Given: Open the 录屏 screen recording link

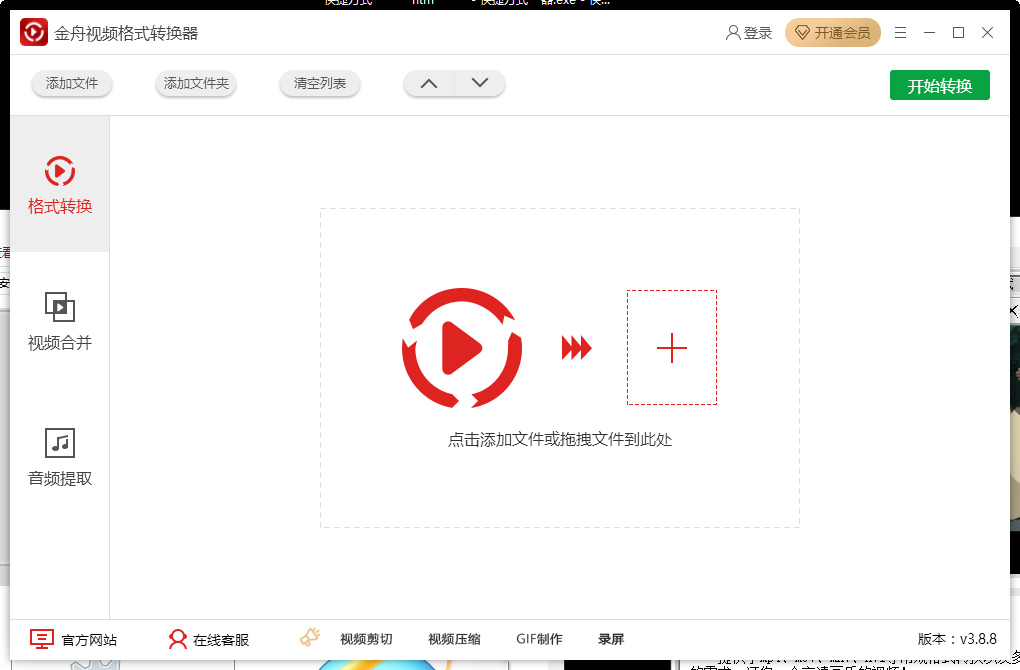Looking at the screenshot, I should point(611,639).
